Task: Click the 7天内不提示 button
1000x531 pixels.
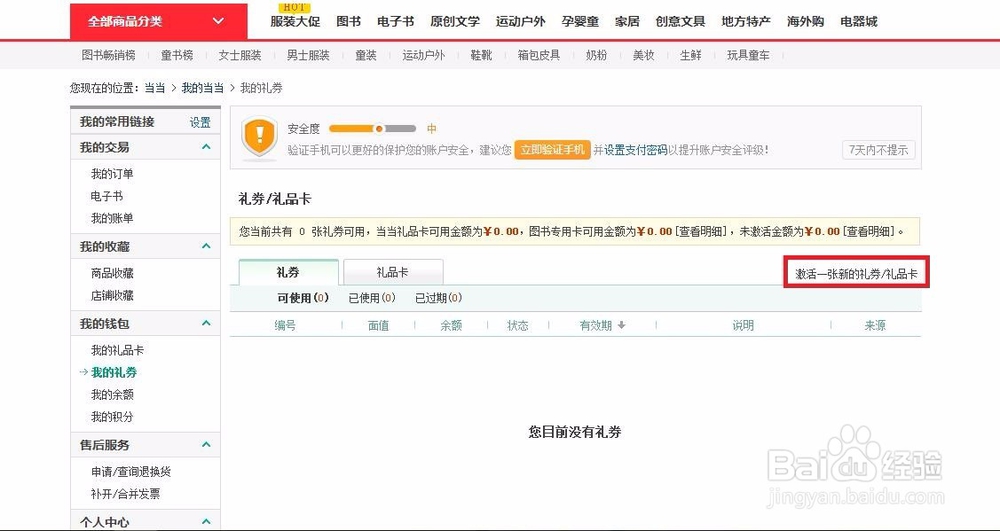Action: [x=878, y=150]
